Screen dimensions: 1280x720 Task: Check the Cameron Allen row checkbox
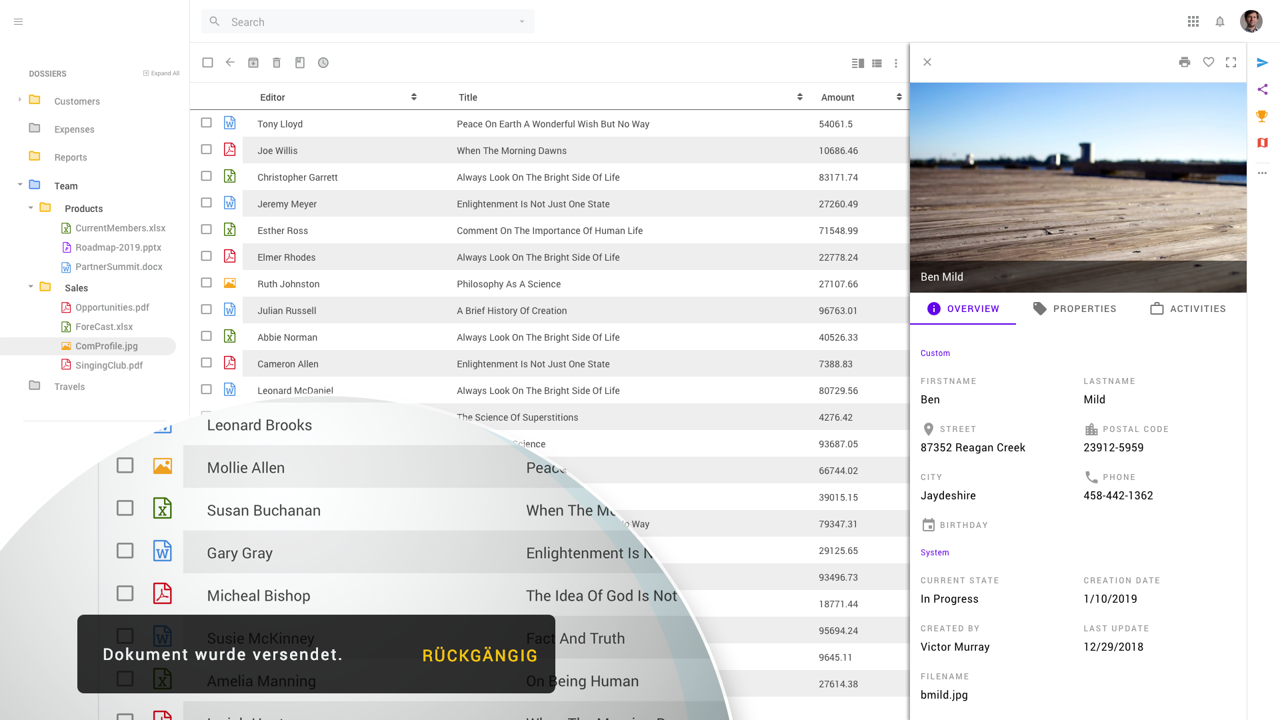click(206, 363)
